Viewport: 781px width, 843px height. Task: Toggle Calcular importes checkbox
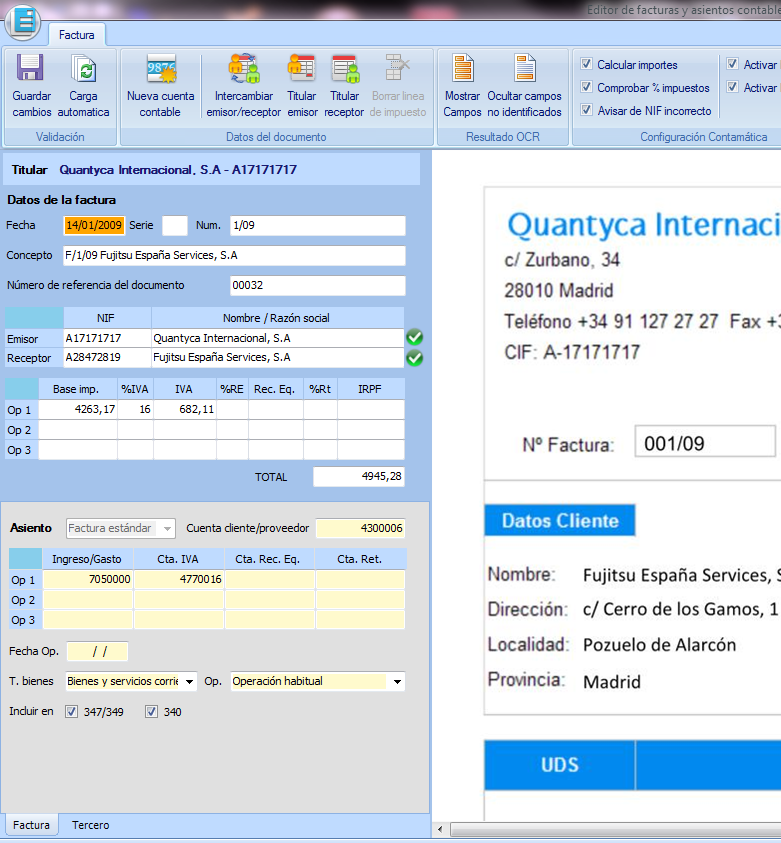[x=586, y=64]
